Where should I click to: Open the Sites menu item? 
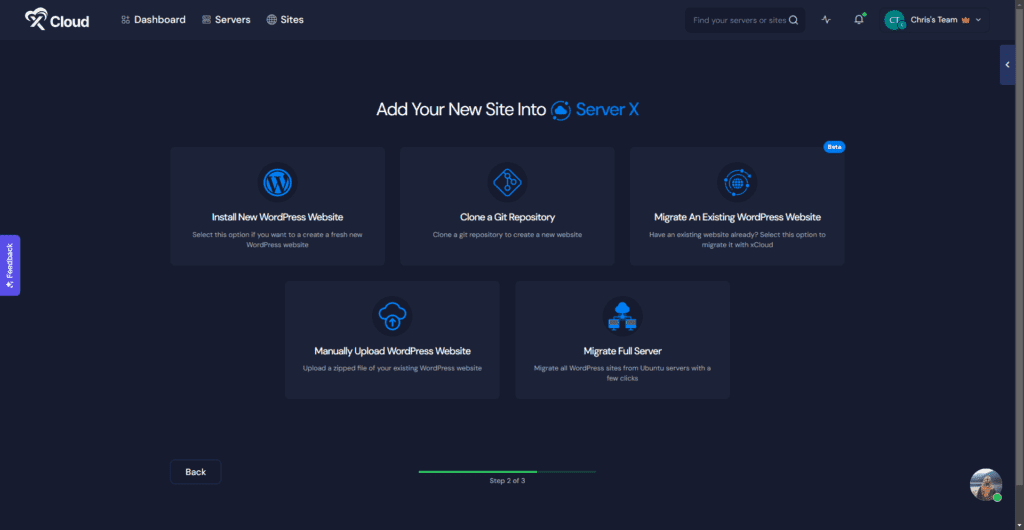[x=285, y=20]
